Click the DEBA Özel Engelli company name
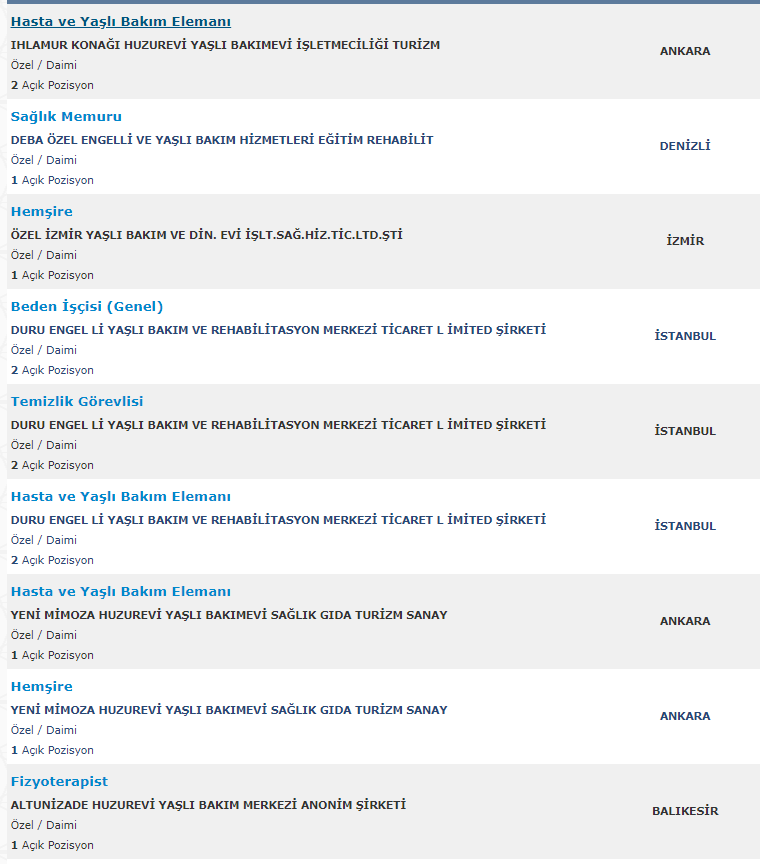The width and height of the screenshot is (760, 864). pos(222,140)
